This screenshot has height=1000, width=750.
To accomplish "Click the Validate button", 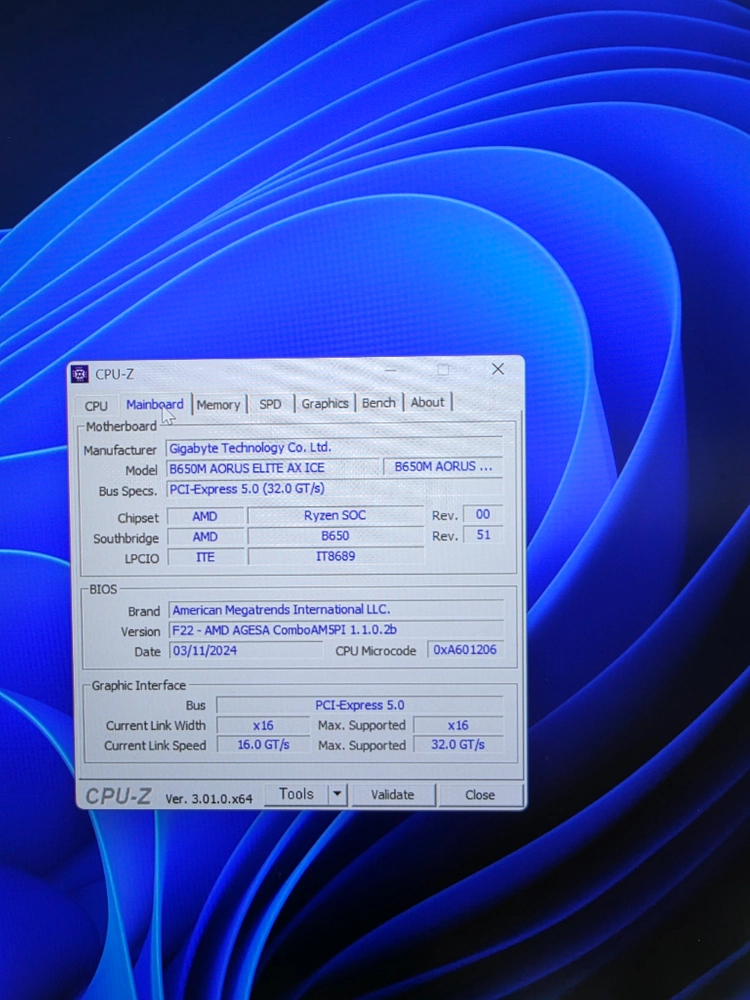I will 393,795.
